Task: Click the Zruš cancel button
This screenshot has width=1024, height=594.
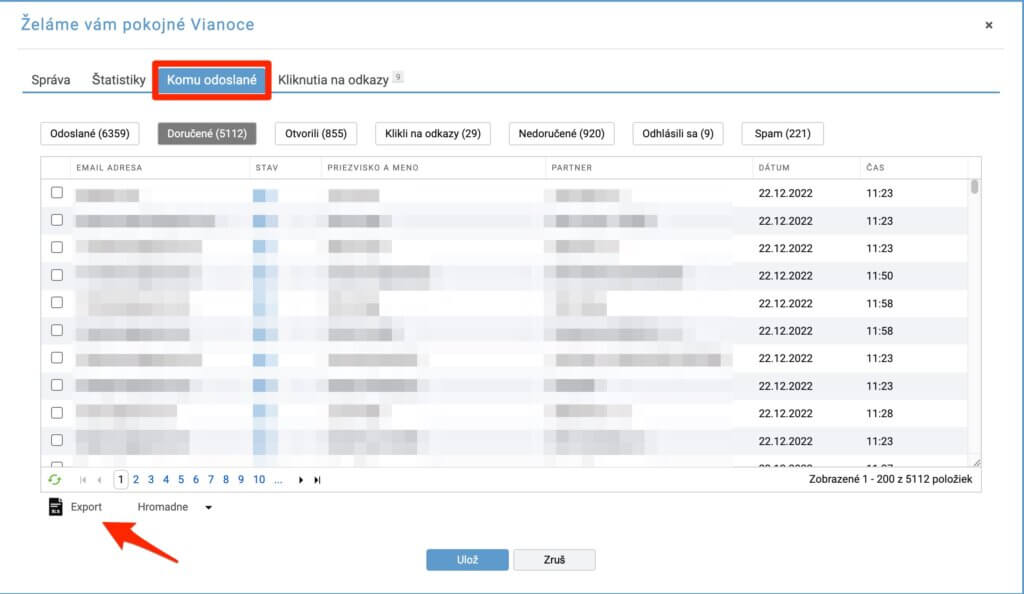Action: pos(554,560)
